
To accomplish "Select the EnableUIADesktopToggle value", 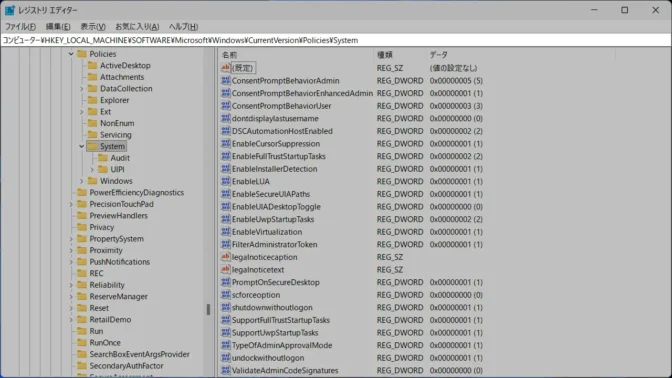I will point(276,207).
